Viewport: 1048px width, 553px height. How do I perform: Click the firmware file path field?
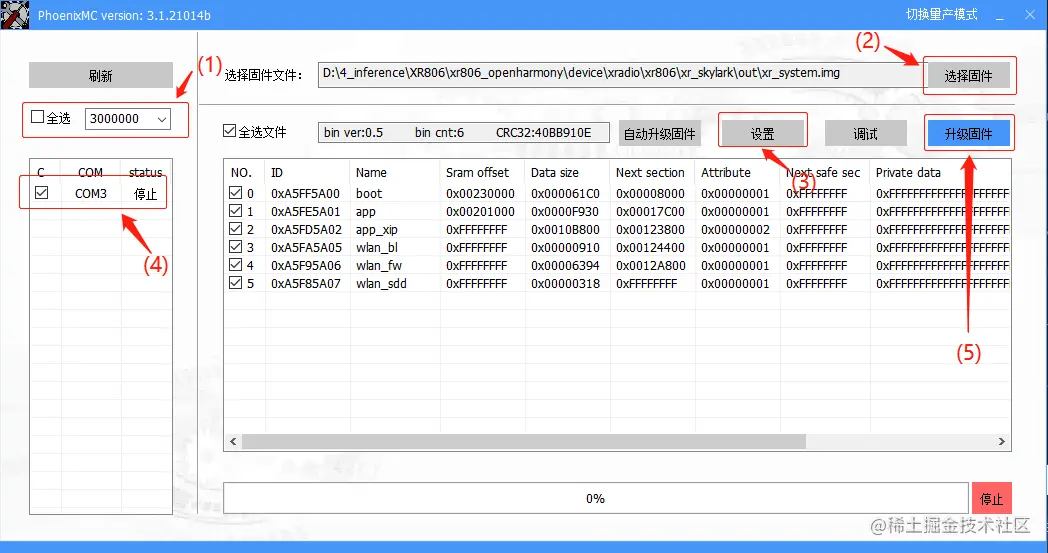coord(620,74)
